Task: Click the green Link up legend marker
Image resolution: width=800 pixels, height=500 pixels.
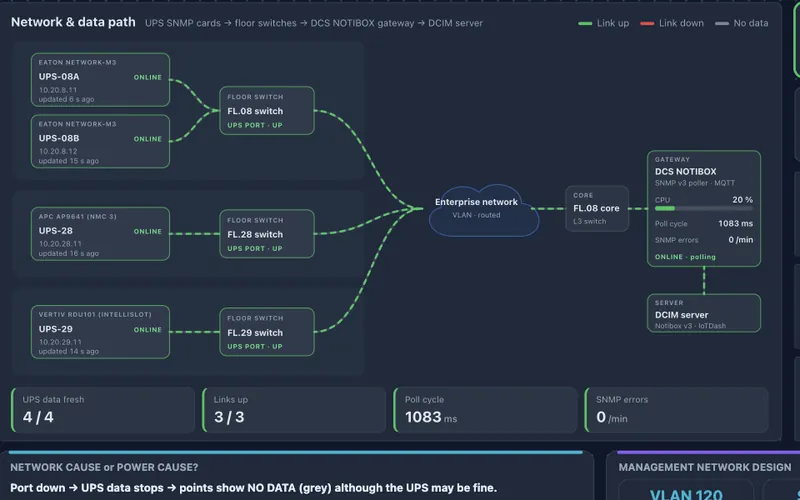Action: pos(585,23)
